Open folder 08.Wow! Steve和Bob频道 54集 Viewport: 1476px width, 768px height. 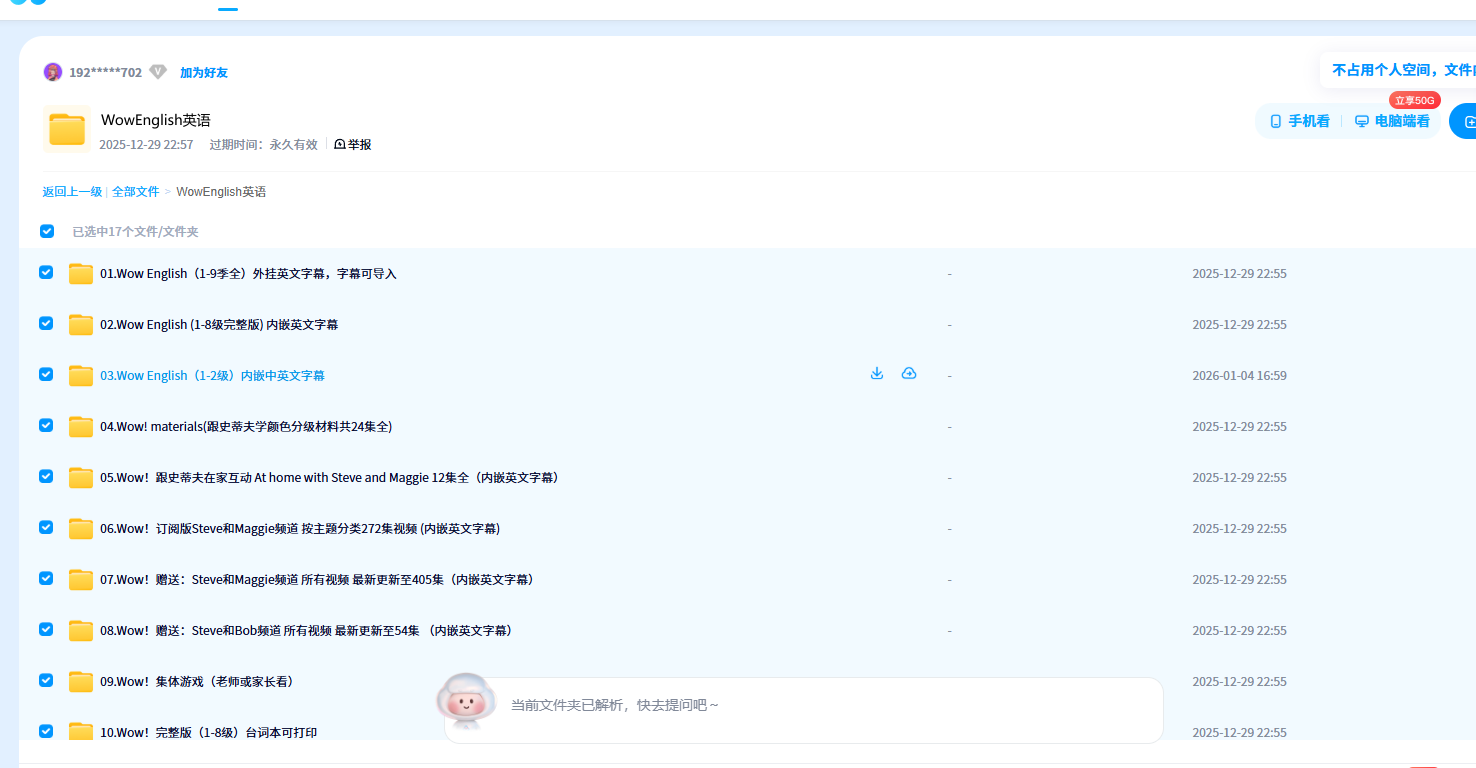[x=306, y=631]
